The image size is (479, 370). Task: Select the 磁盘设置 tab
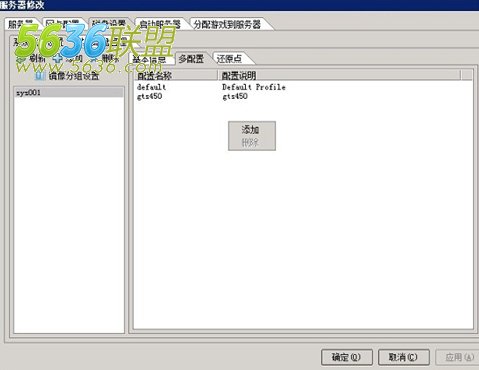110,24
